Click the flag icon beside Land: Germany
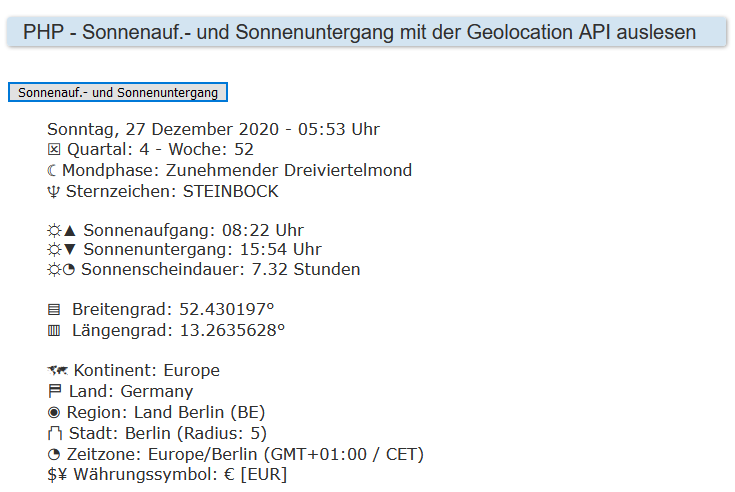735x492 pixels. (x=54, y=392)
